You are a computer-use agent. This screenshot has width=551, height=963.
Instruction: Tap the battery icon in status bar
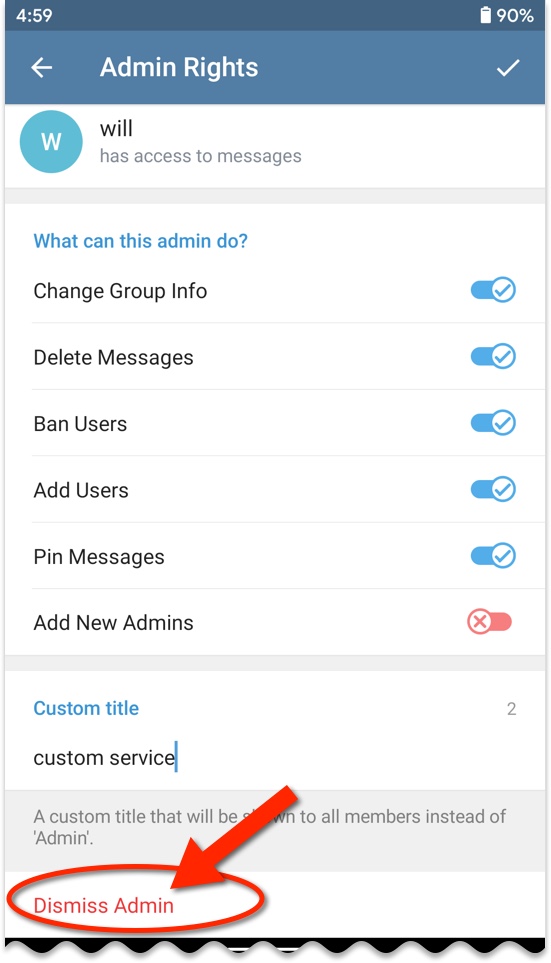(485, 15)
